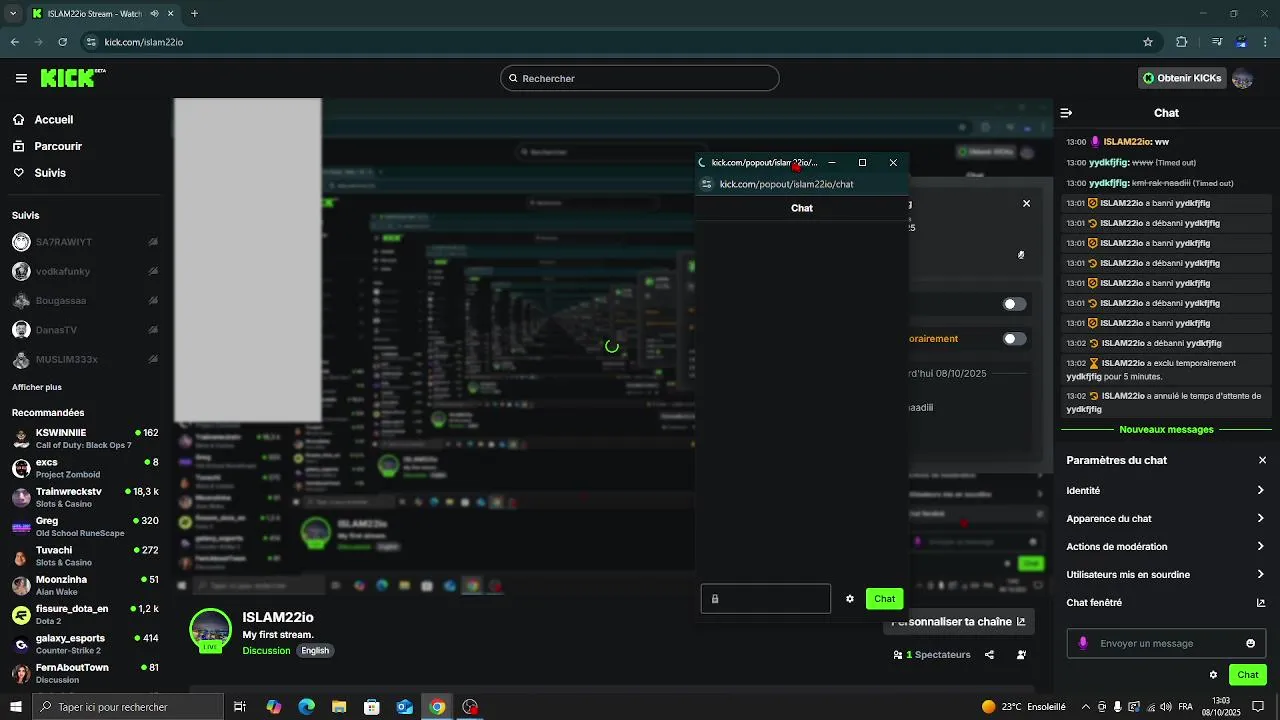The width and height of the screenshot is (1280, 720).
Task: Close the Paramètres du chat panel
Action: click(1262, 461)
